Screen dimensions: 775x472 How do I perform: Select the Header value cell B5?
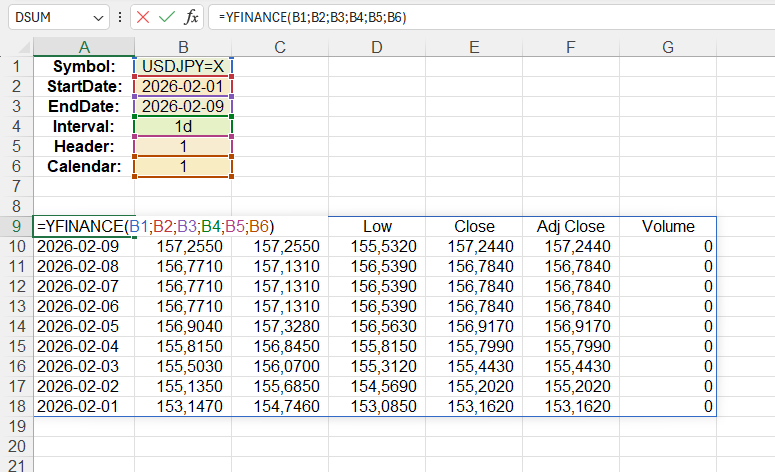point(183,146)
